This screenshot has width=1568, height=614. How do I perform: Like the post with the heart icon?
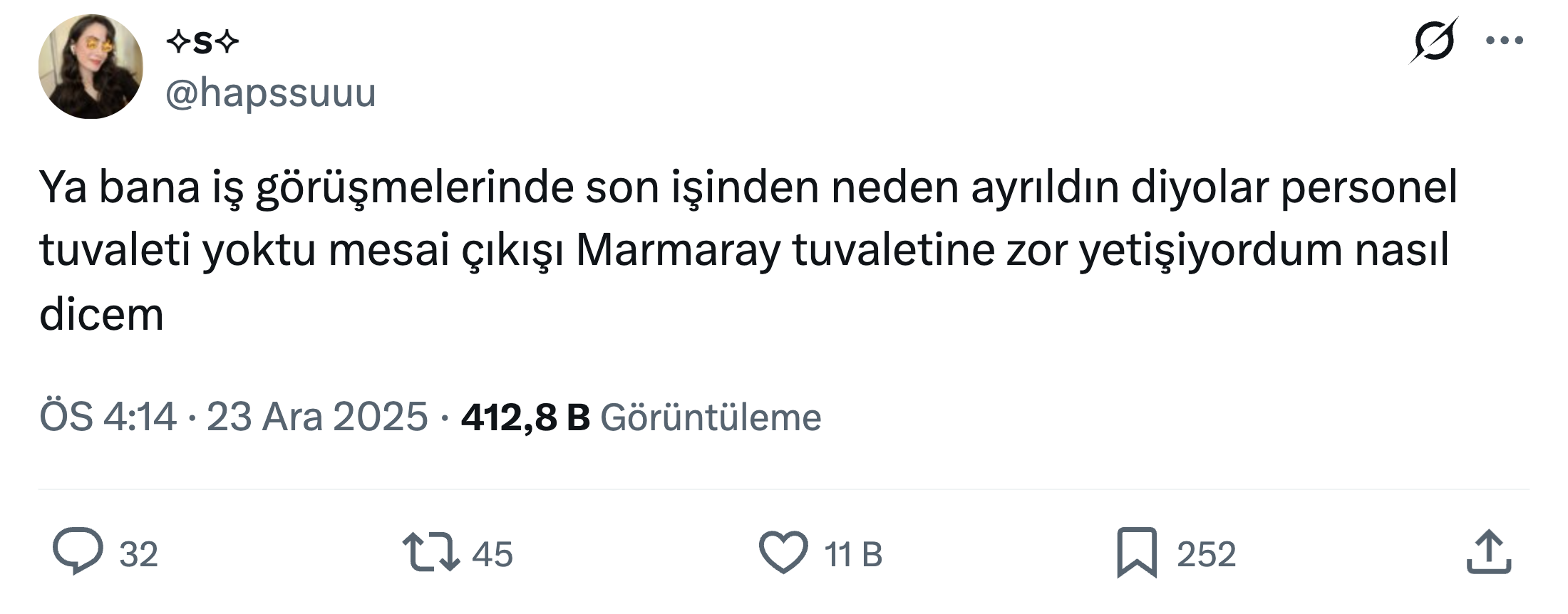pos(783,553)
